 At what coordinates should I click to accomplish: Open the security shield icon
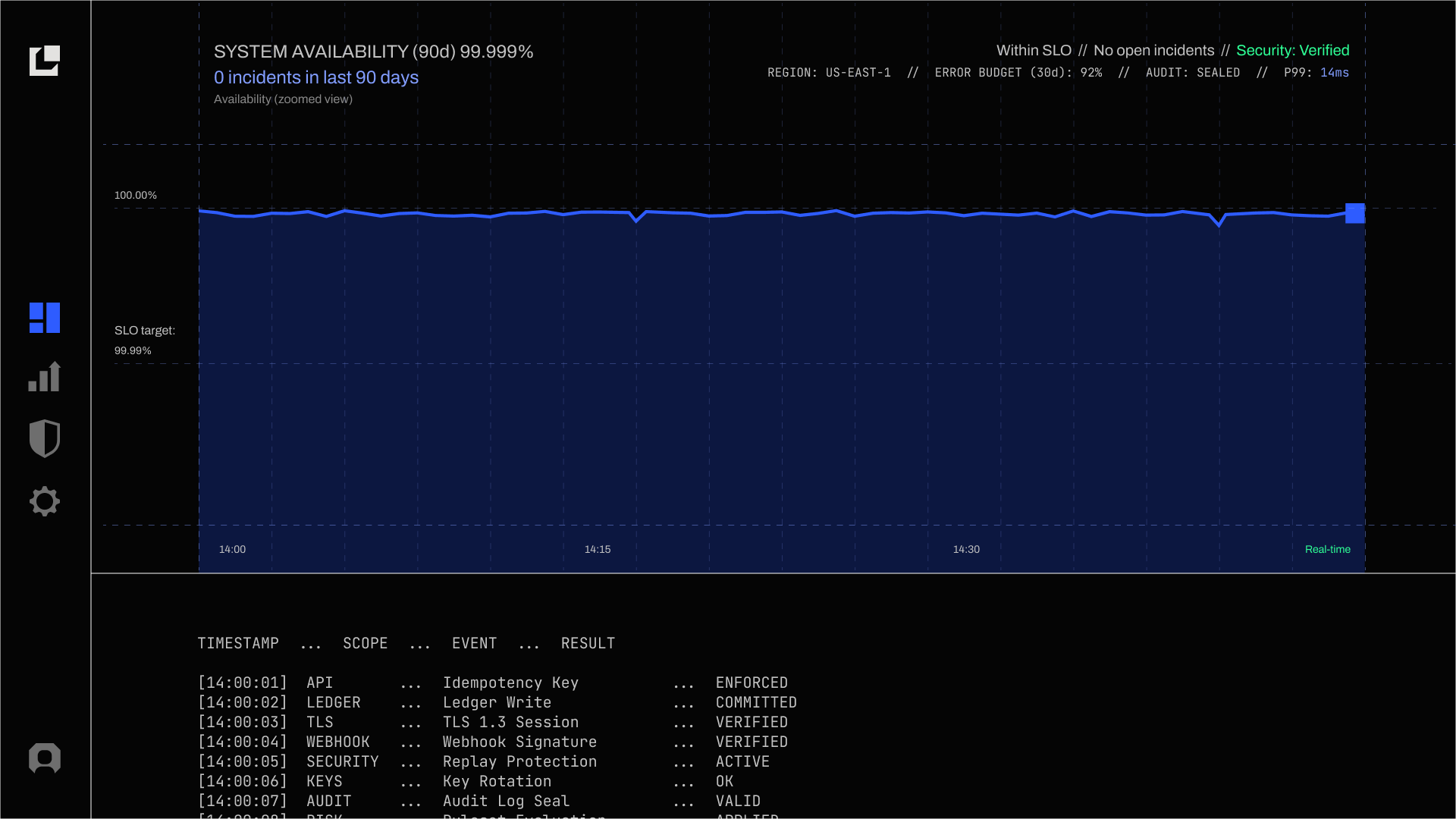(45, 438)
